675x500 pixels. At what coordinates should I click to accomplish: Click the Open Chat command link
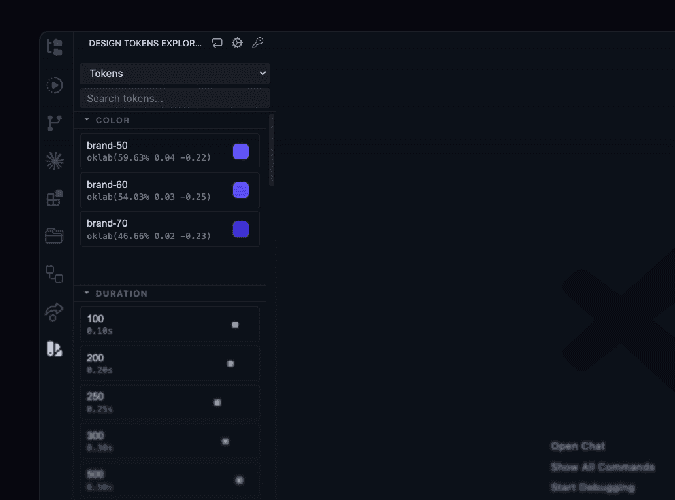(578, 446)
